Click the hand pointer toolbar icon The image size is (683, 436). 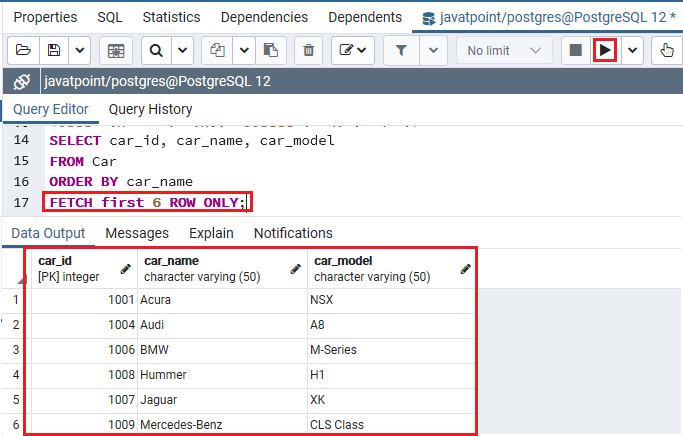point(666,51)
